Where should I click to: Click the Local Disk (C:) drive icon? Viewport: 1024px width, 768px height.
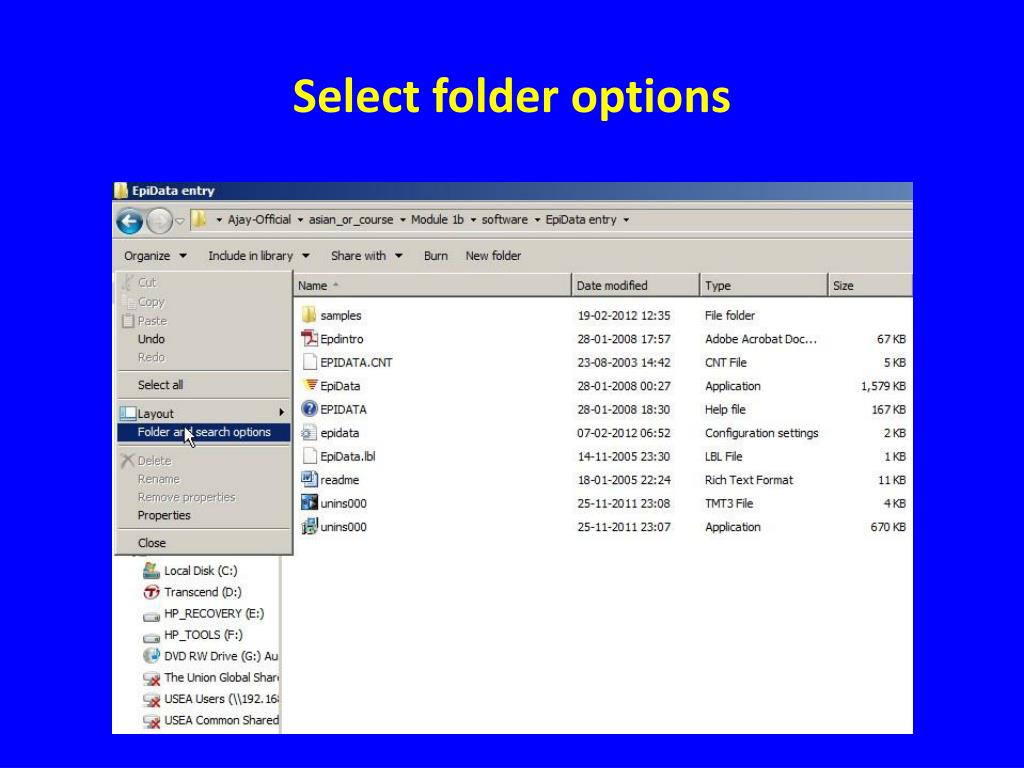point(151,570)
